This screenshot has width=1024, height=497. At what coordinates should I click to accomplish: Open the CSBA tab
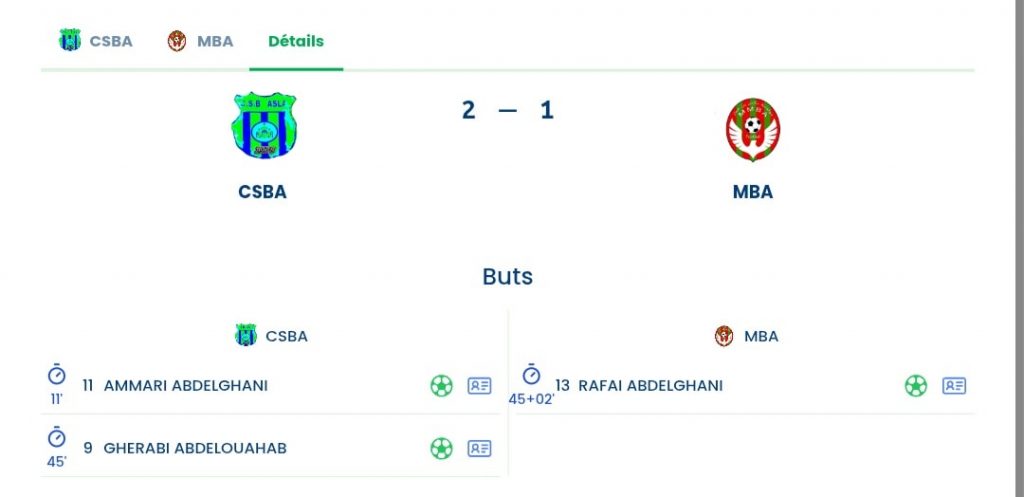pos(96,41)
